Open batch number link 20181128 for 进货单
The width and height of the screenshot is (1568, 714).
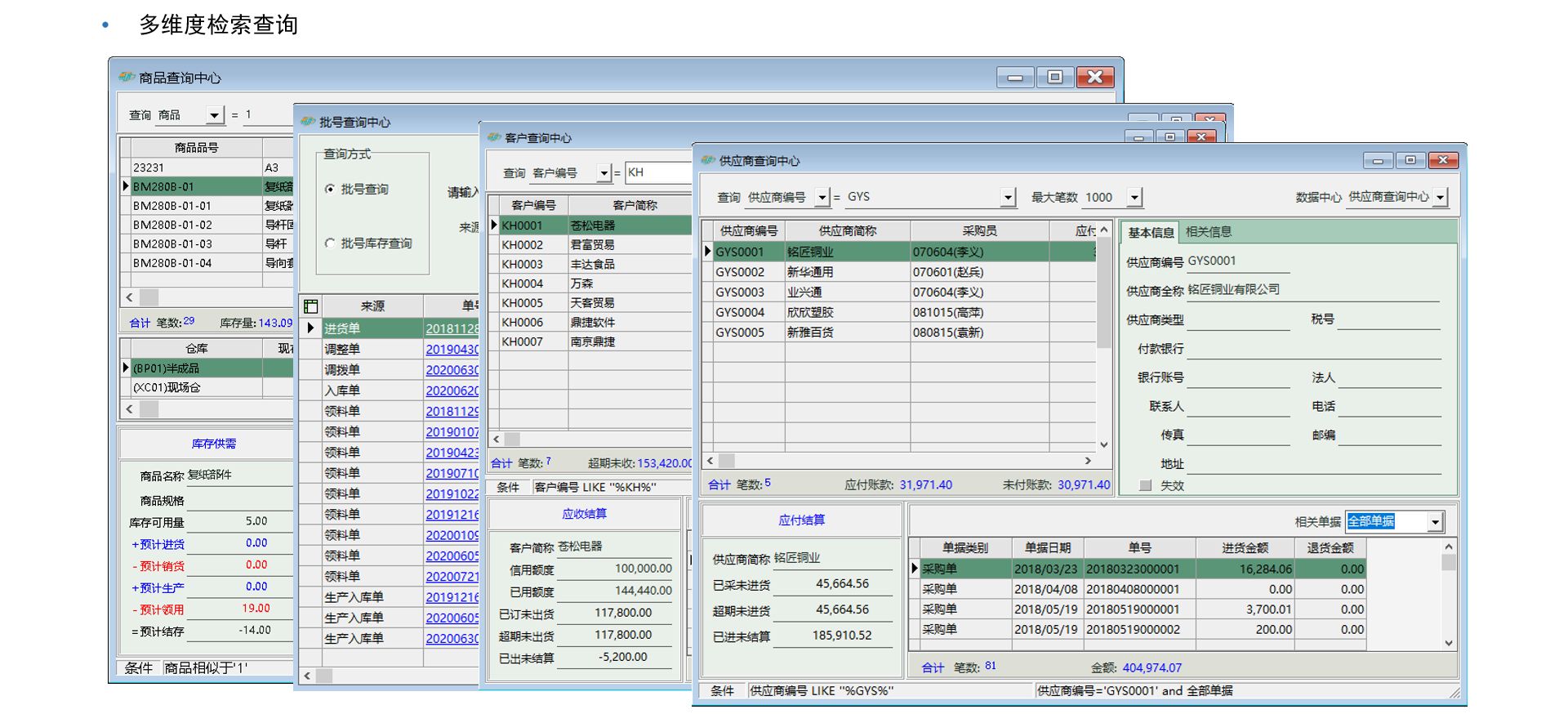(x=452, y=328)
